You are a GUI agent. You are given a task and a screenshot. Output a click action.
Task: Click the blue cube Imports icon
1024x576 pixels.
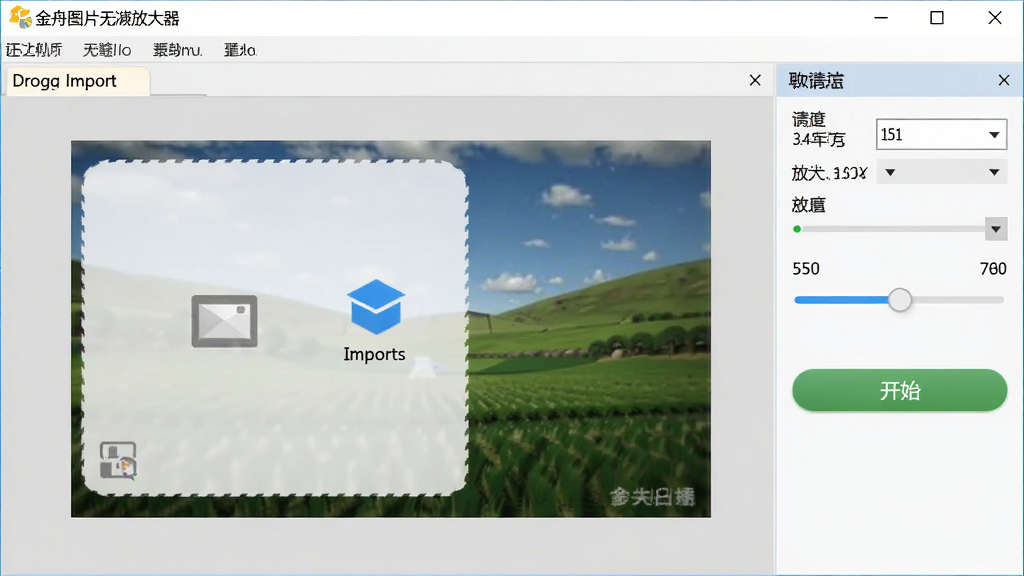376,306
